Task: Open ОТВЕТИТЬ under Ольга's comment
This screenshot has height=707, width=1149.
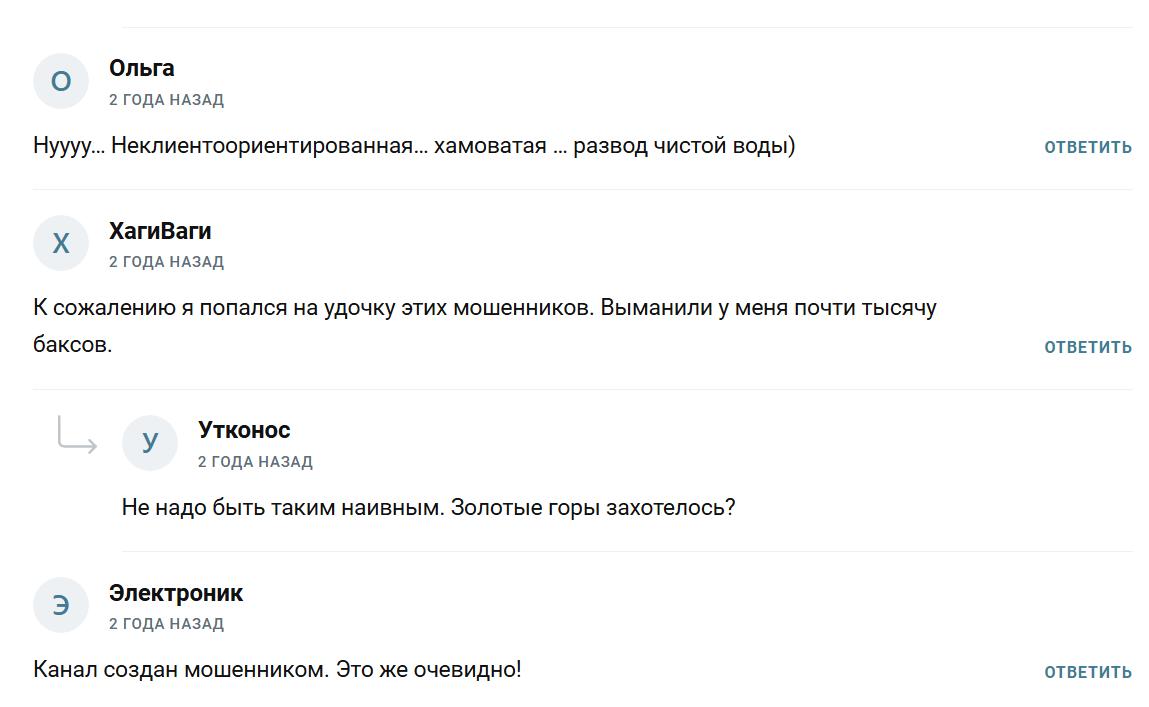Action: pyautogui.click(x=1086, y=146)
